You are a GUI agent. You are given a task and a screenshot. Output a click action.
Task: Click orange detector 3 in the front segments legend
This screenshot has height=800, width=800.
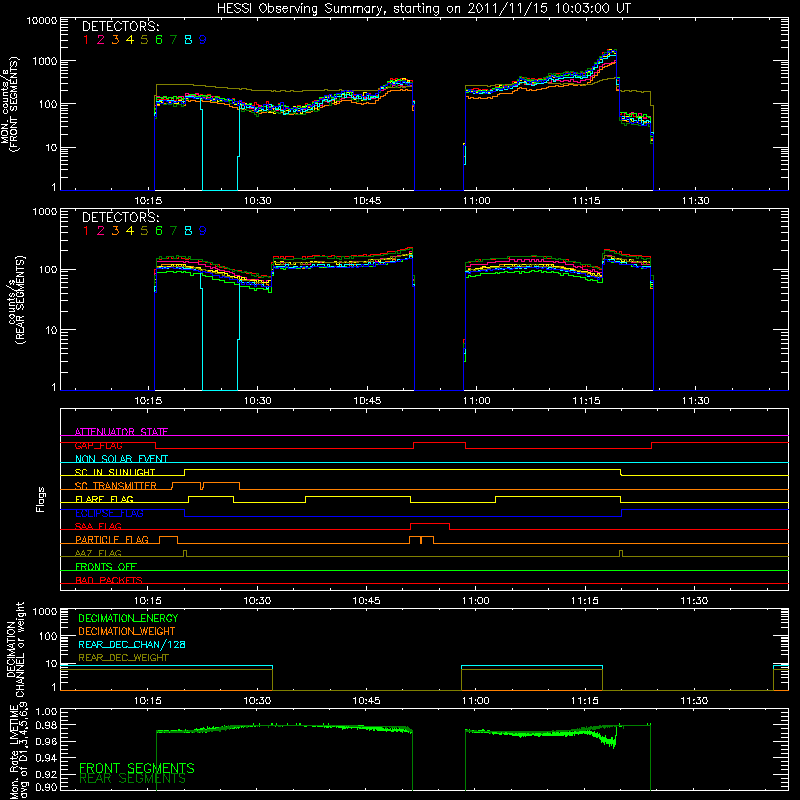[x=115, y=40]
